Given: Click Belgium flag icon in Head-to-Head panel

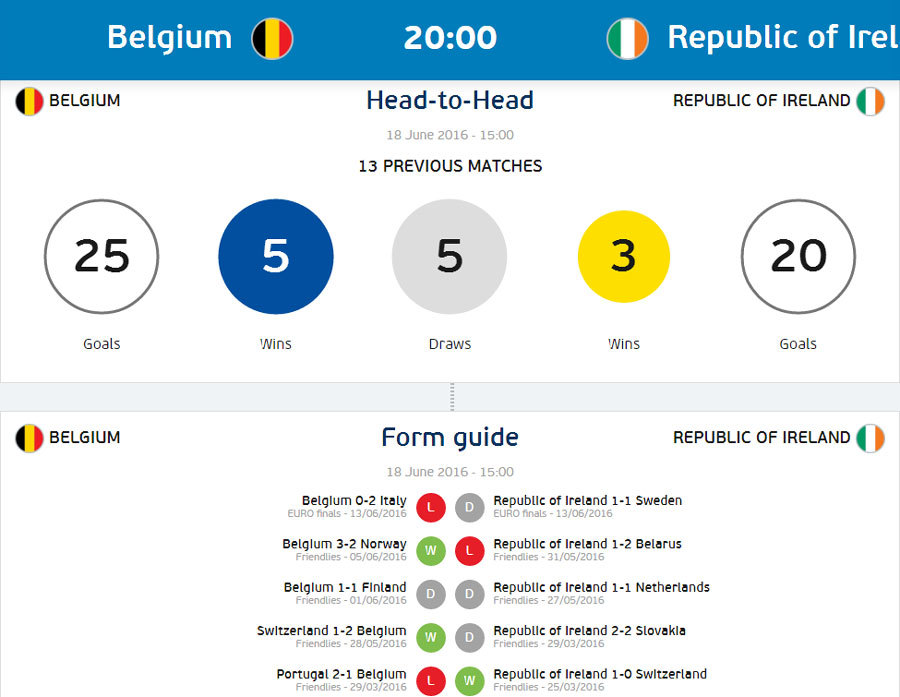Looking at the screenshot, I should 29,101.
